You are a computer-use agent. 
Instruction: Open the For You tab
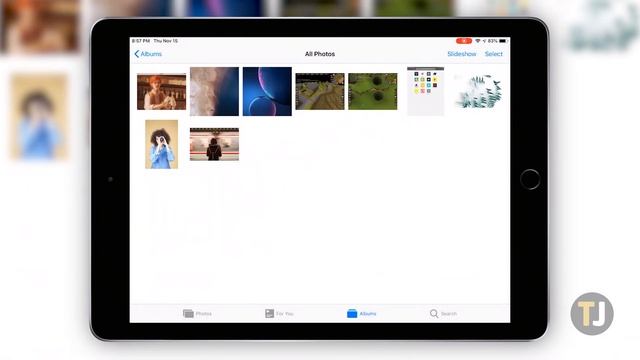[279, 313]
